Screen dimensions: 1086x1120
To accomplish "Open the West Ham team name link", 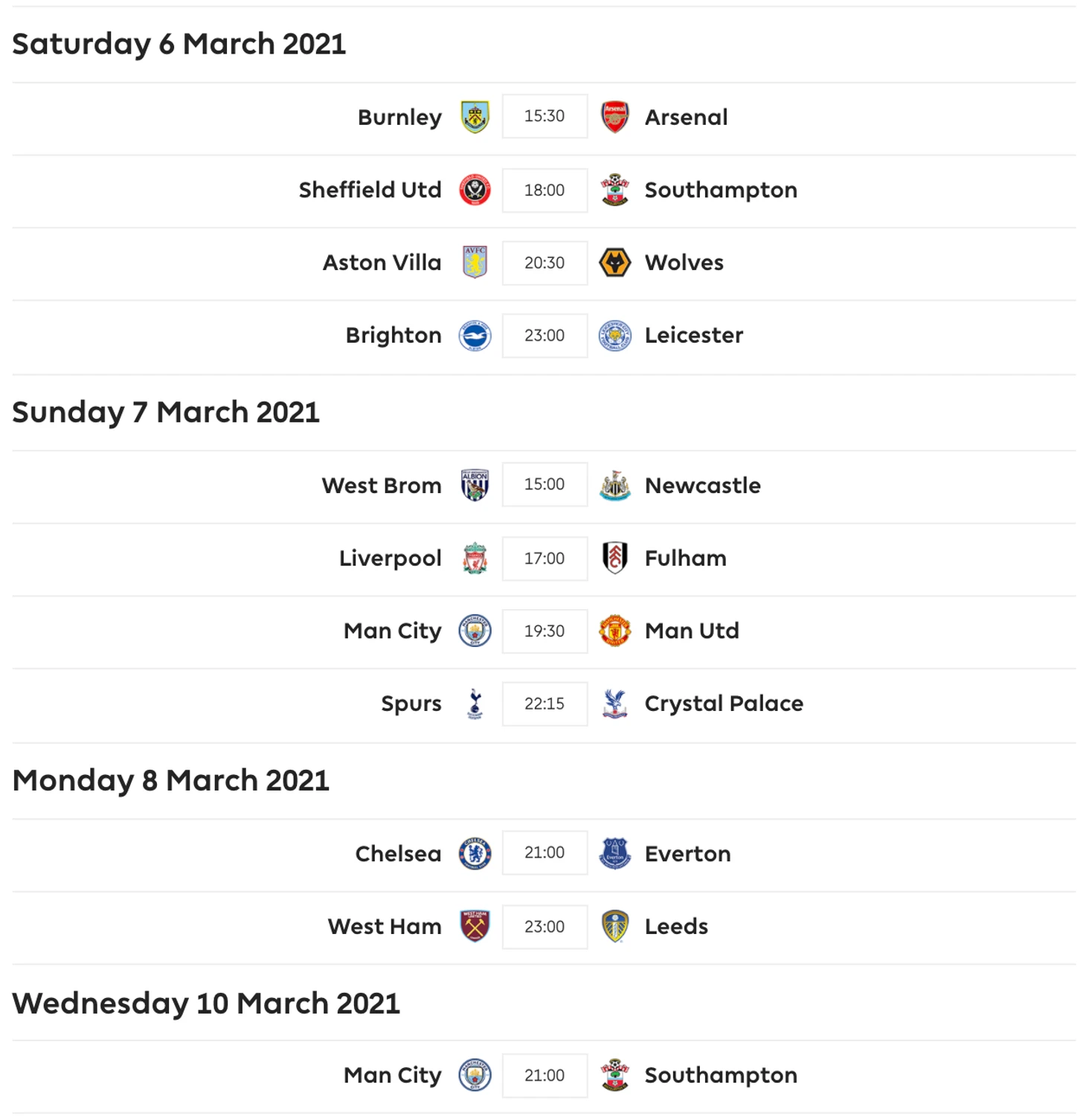I will pyautogui.click(x=385, y=926).
